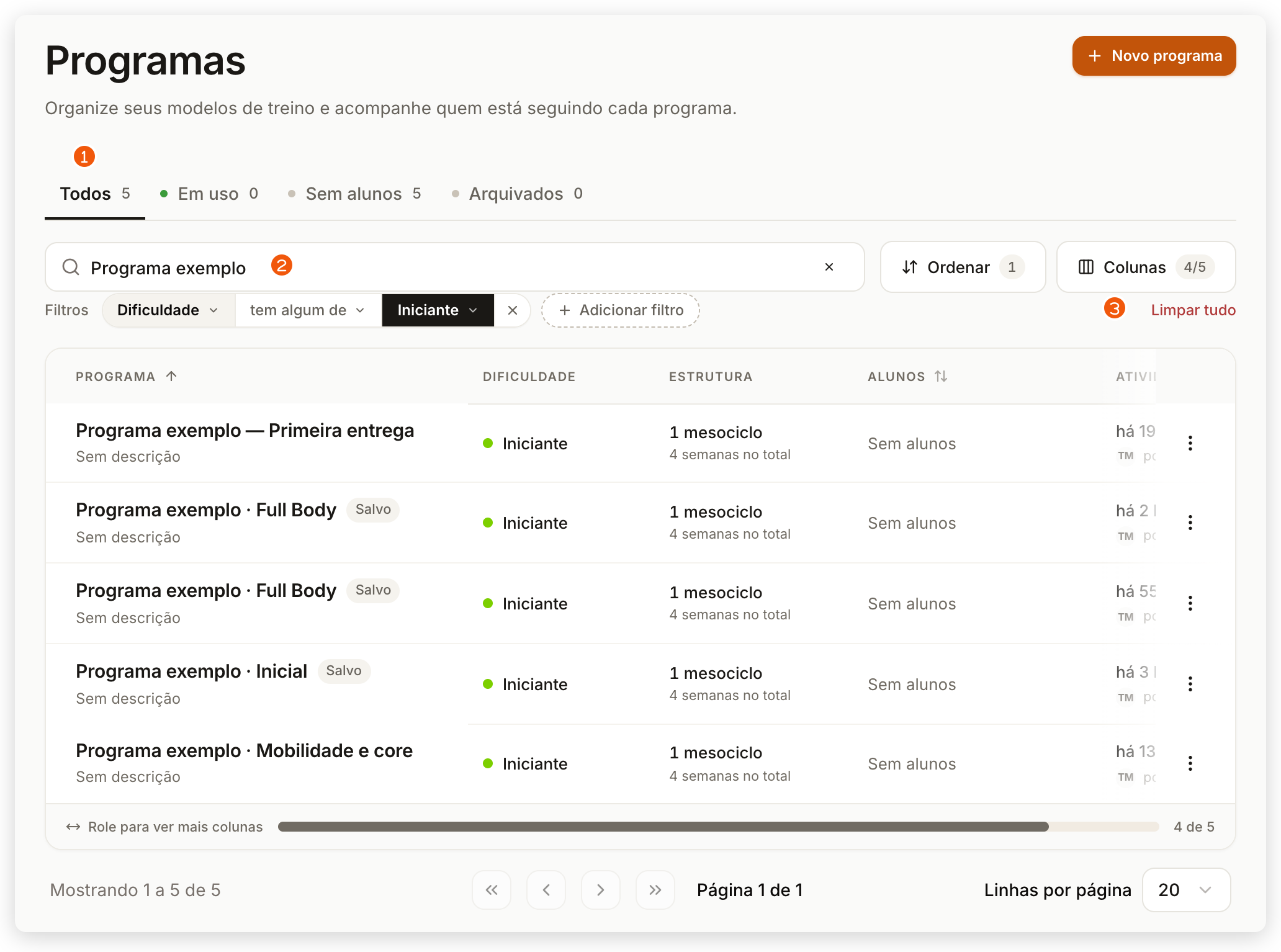1281x952 pixels.
Task: Open the Linhas por página dropdown
Action: coord(1186,890)
